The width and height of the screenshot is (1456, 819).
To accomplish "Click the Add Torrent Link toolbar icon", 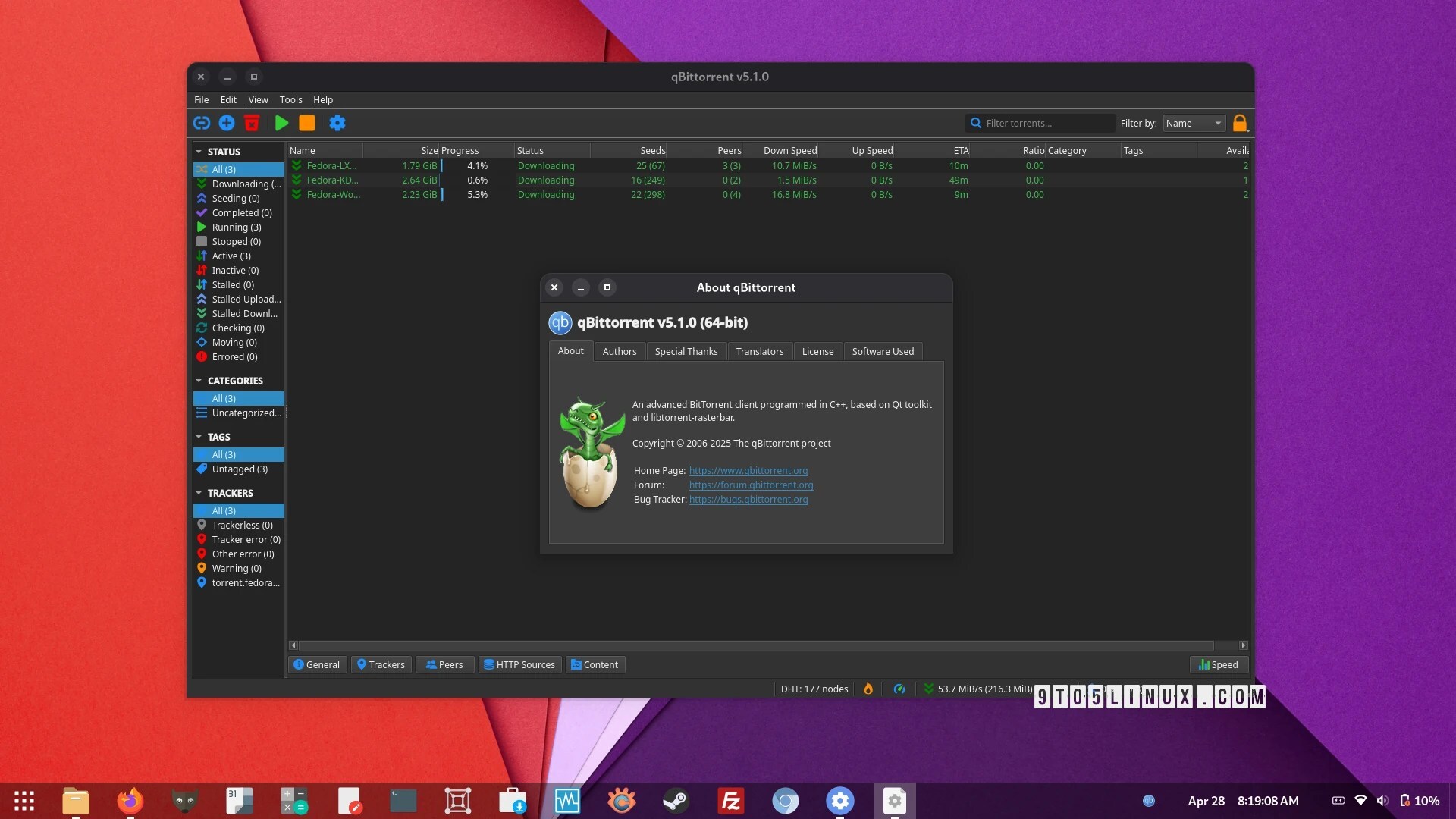I will click(x=202, y=123).
